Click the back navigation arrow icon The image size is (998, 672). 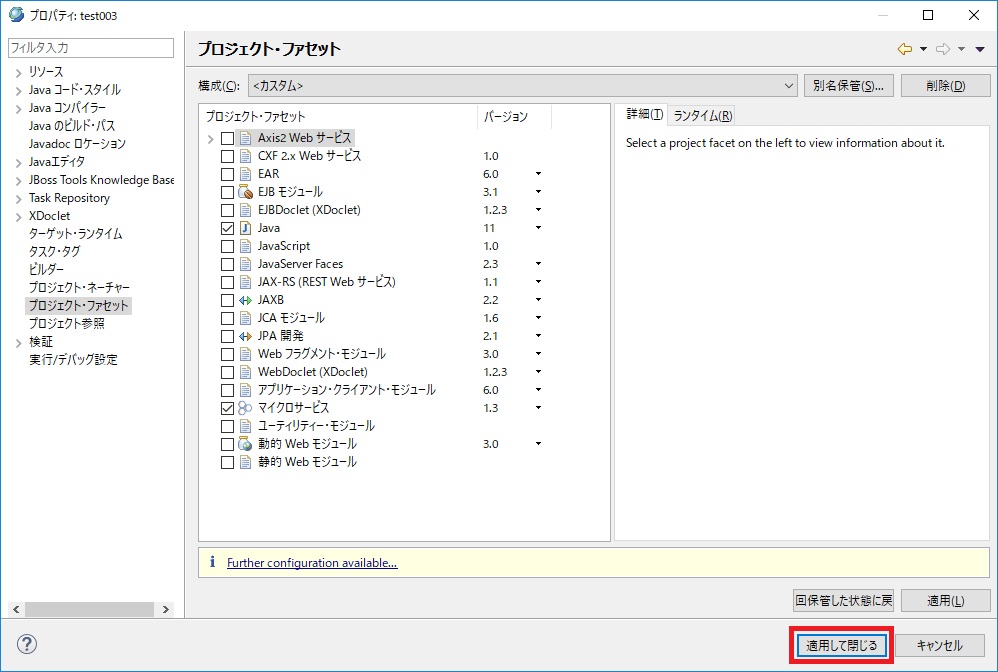point(904,49)
